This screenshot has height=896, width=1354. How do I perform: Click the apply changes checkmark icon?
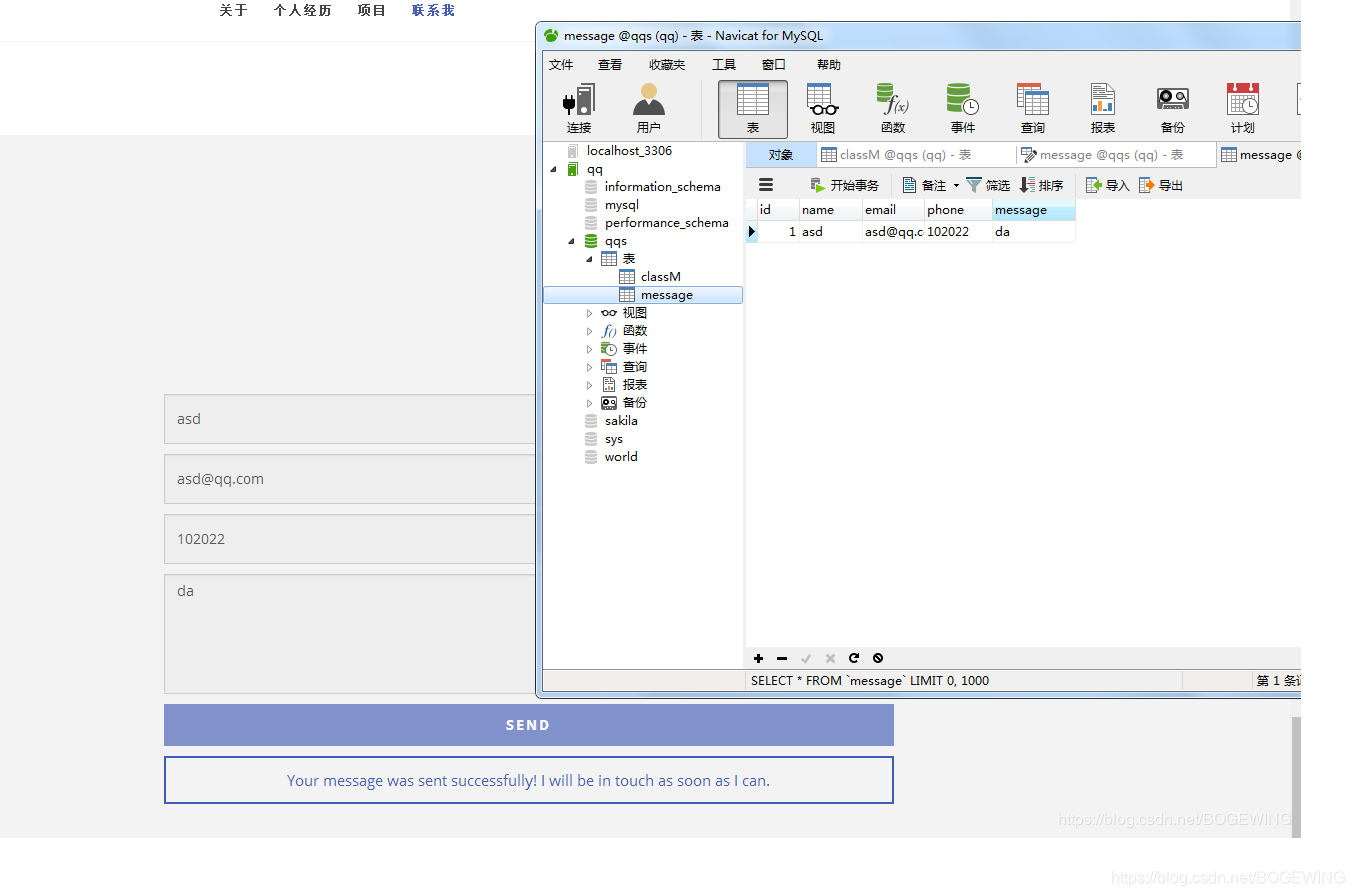(x=806, y=658)
